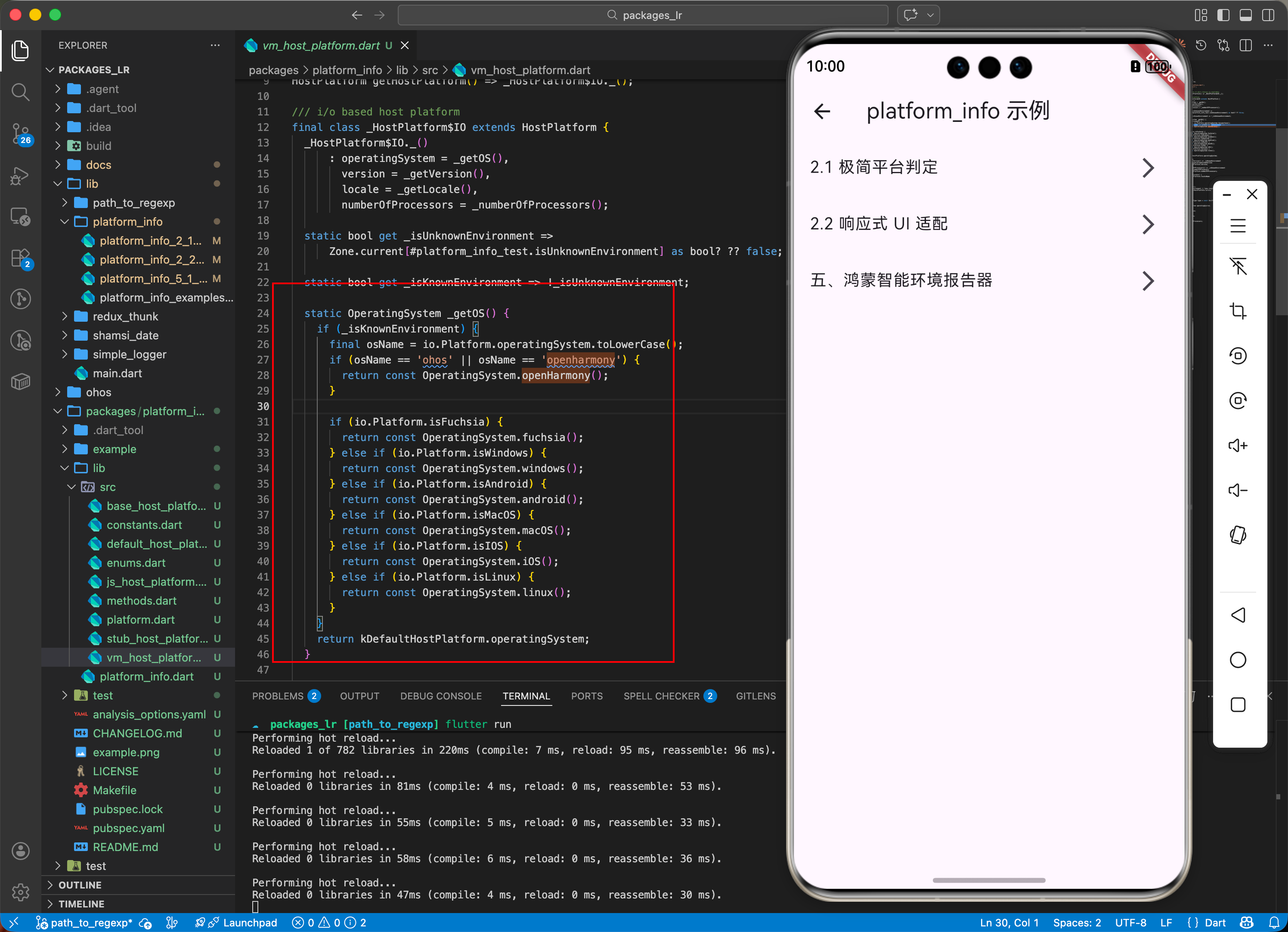Toggle the secondary side bar layout button
The width and height of the screenshot is (1288, 932).
(x=1268, y=15)
